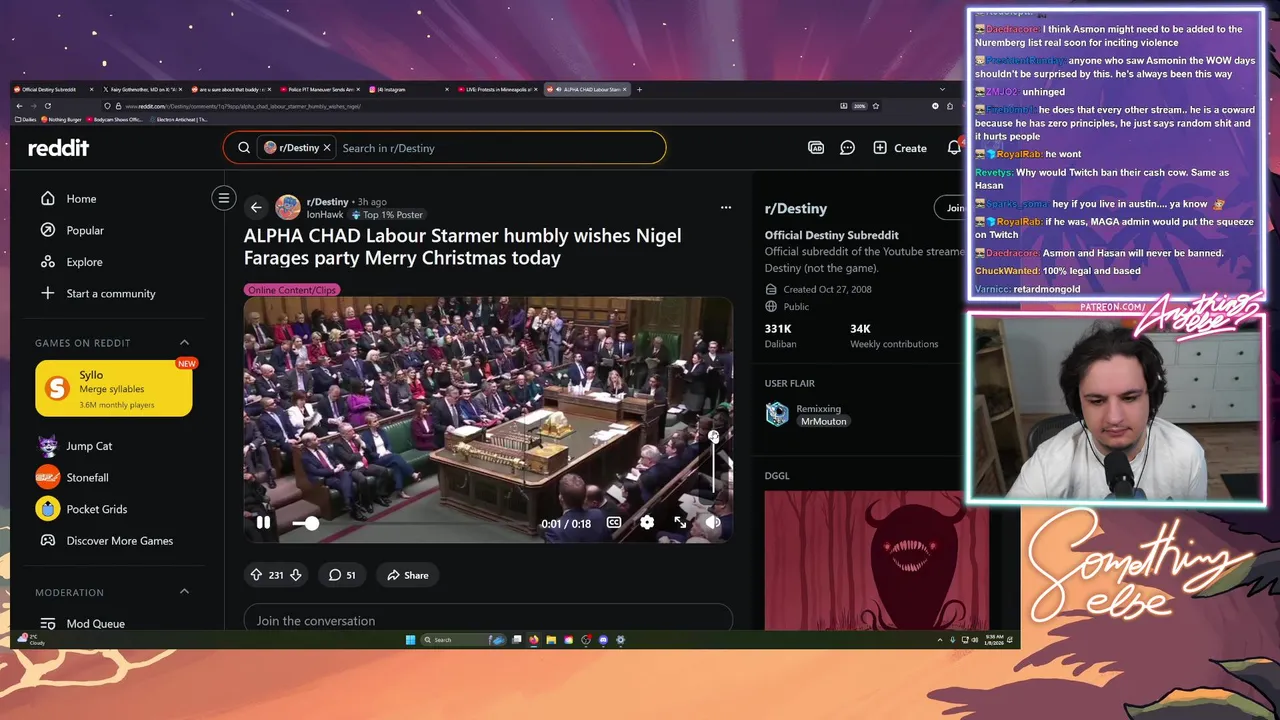Viewport: 1280px width, 720px height.
Task: Open post options three-dot menu
Action: [726, 208]
